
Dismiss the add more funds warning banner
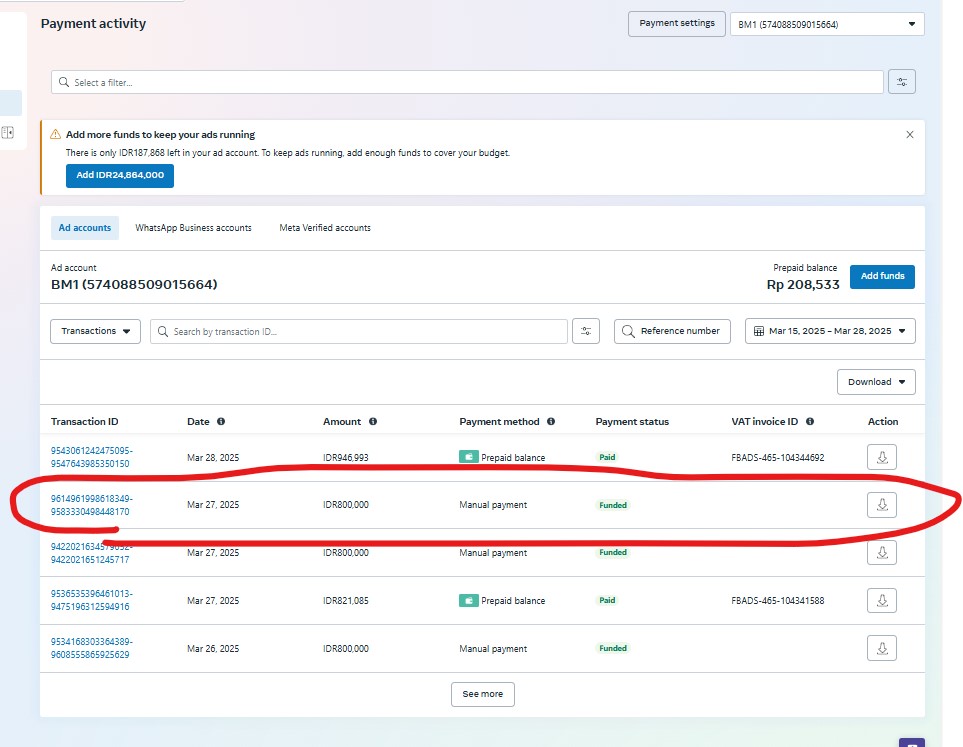pyautogui.click(x=909, y=134)
